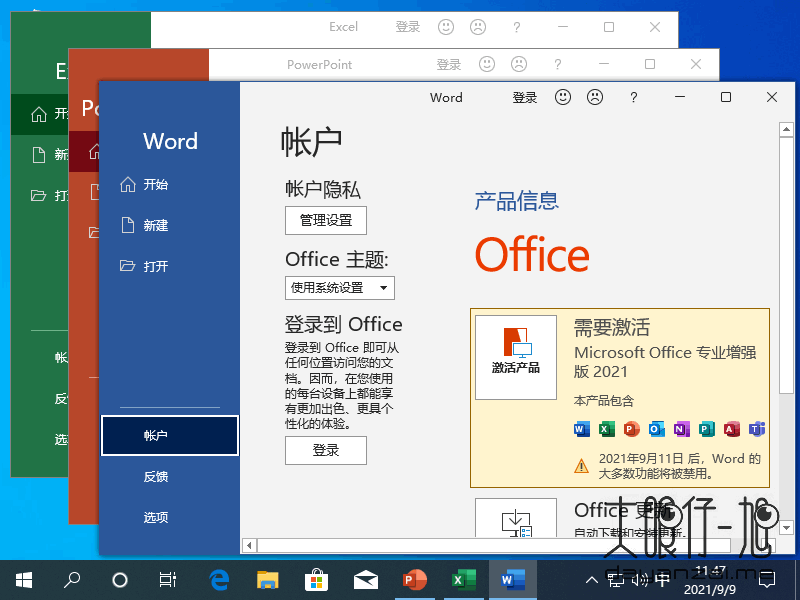Click the smiley face icon in Excel window
The image size is (800, 600).
click(x=446, y=27)
